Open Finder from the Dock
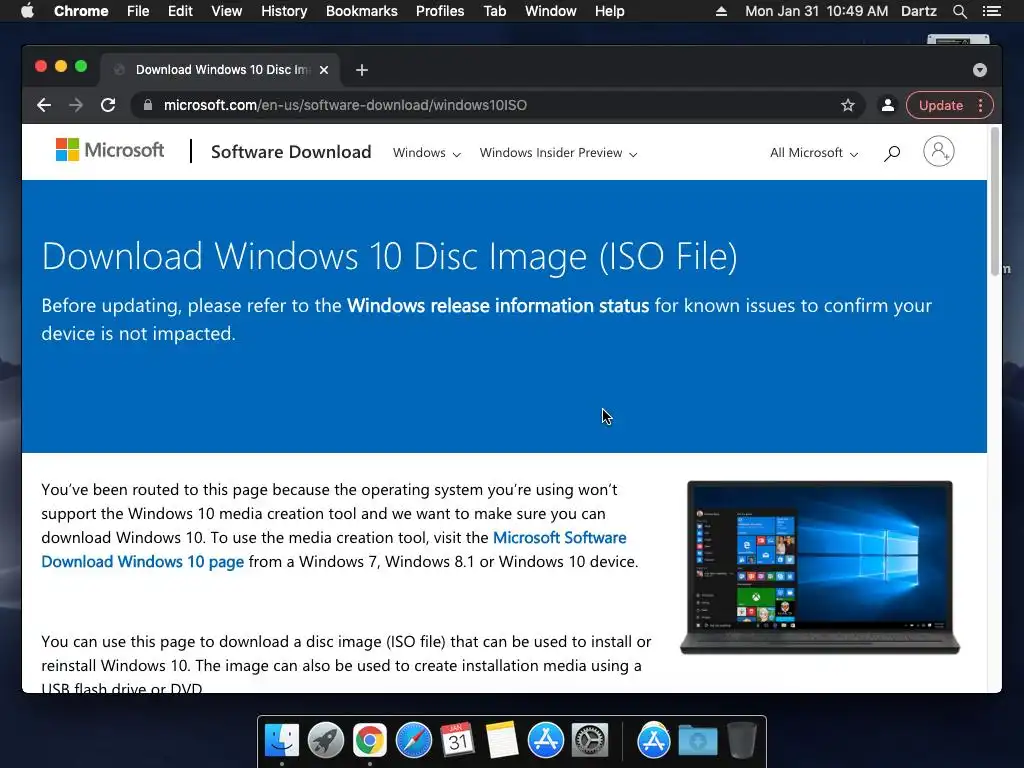The height and width of the screenshot is (768, 1024). coord(282,740)
